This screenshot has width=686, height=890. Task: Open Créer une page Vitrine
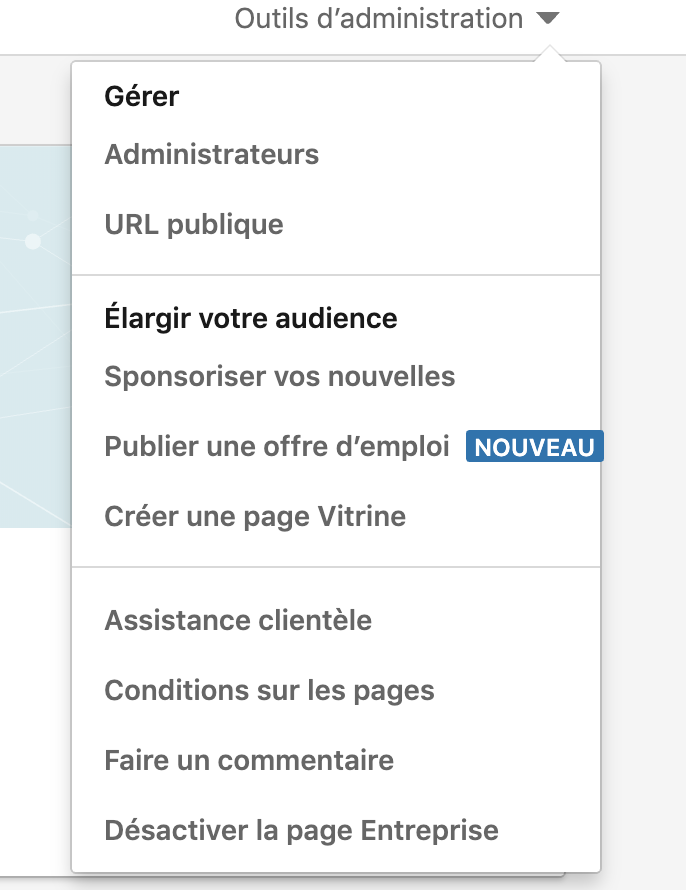point(255,517)
